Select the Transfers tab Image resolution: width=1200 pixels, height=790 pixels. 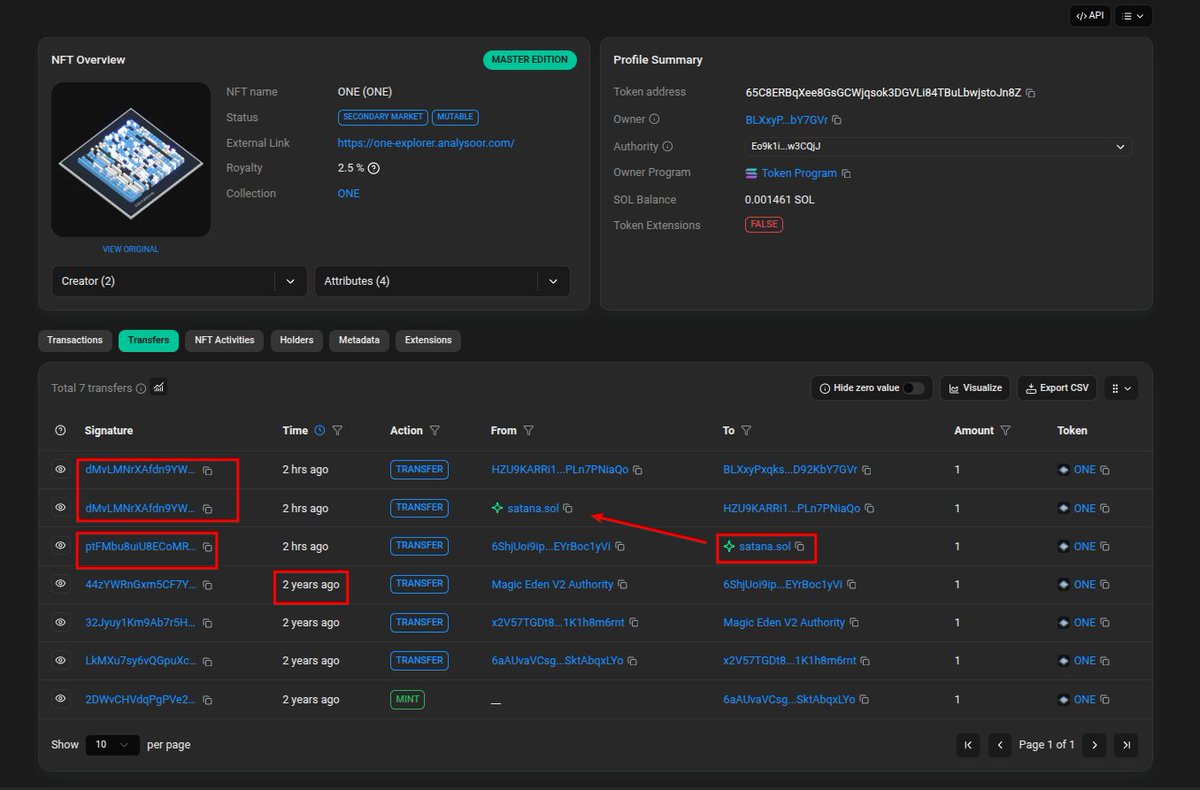(148, 340)
